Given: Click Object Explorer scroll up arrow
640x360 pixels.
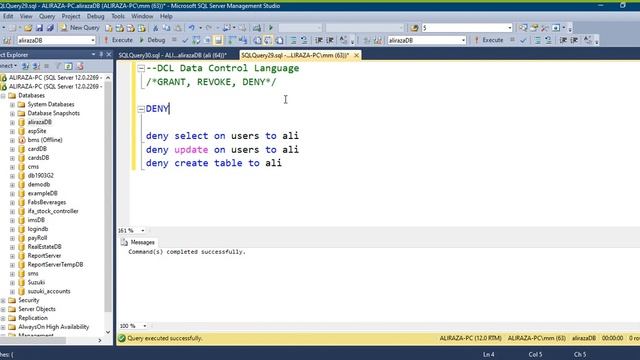Looking at the screenshot, I should click(108, 78).
